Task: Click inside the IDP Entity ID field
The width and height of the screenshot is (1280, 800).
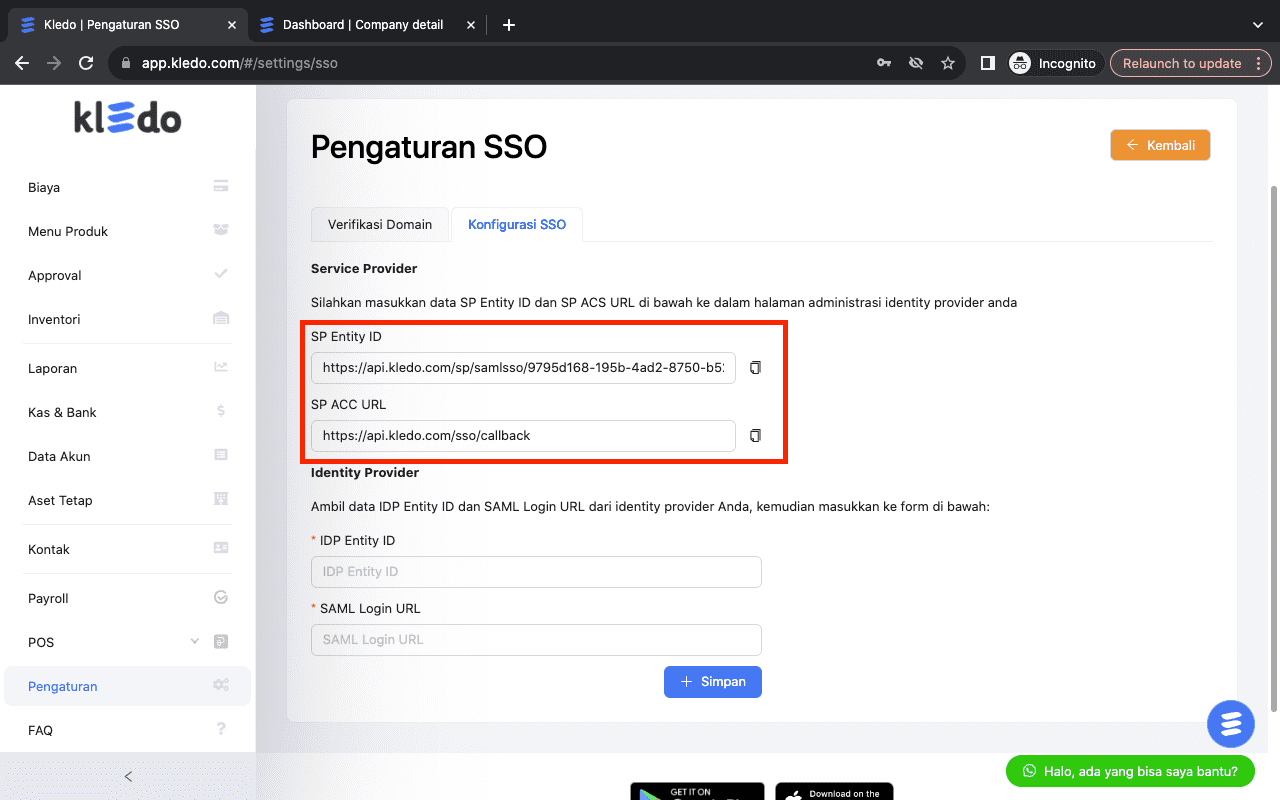Action: click(536, 571)
